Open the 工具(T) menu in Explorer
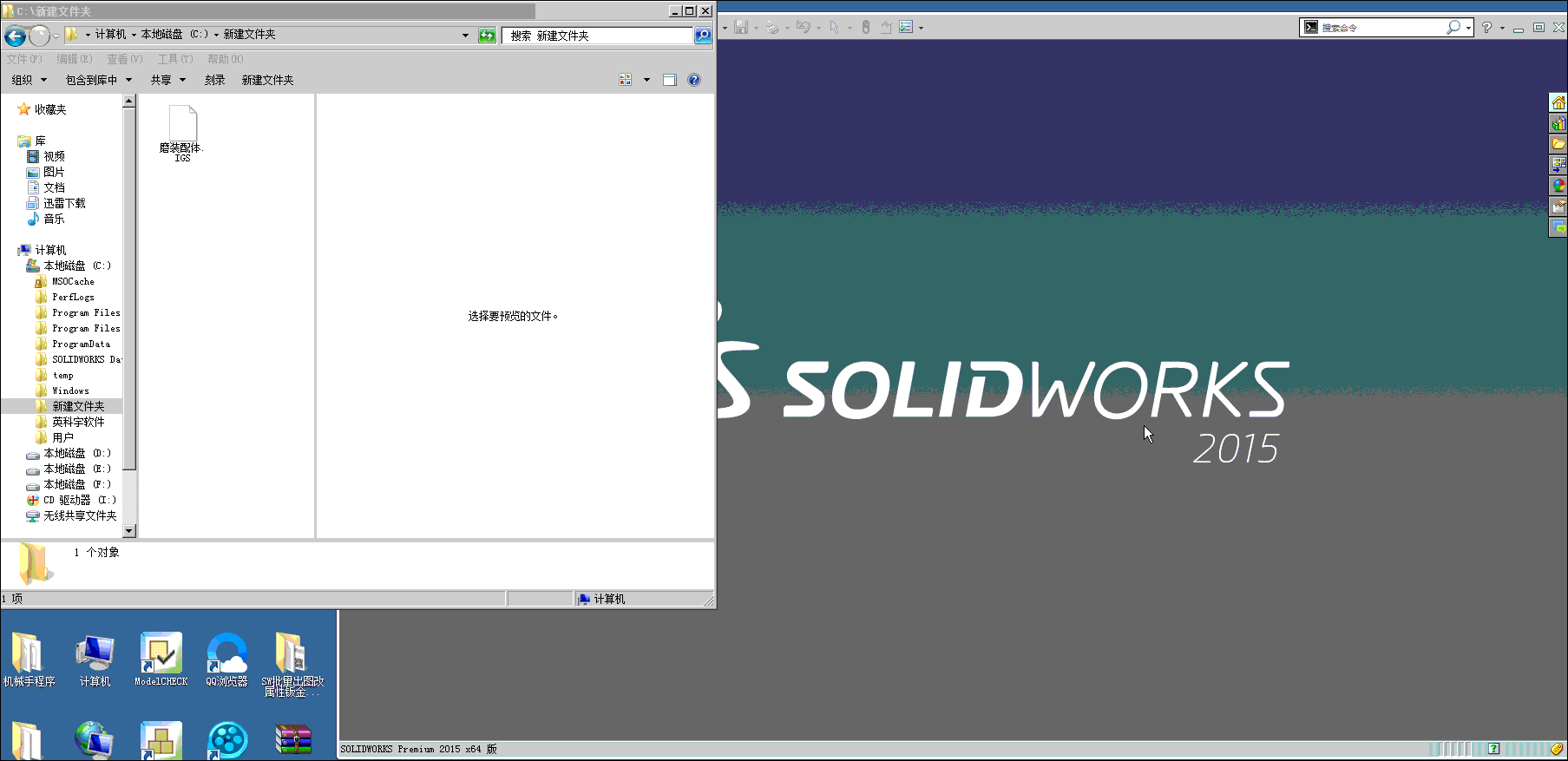The image size is (1568, 761). [175, 59]
